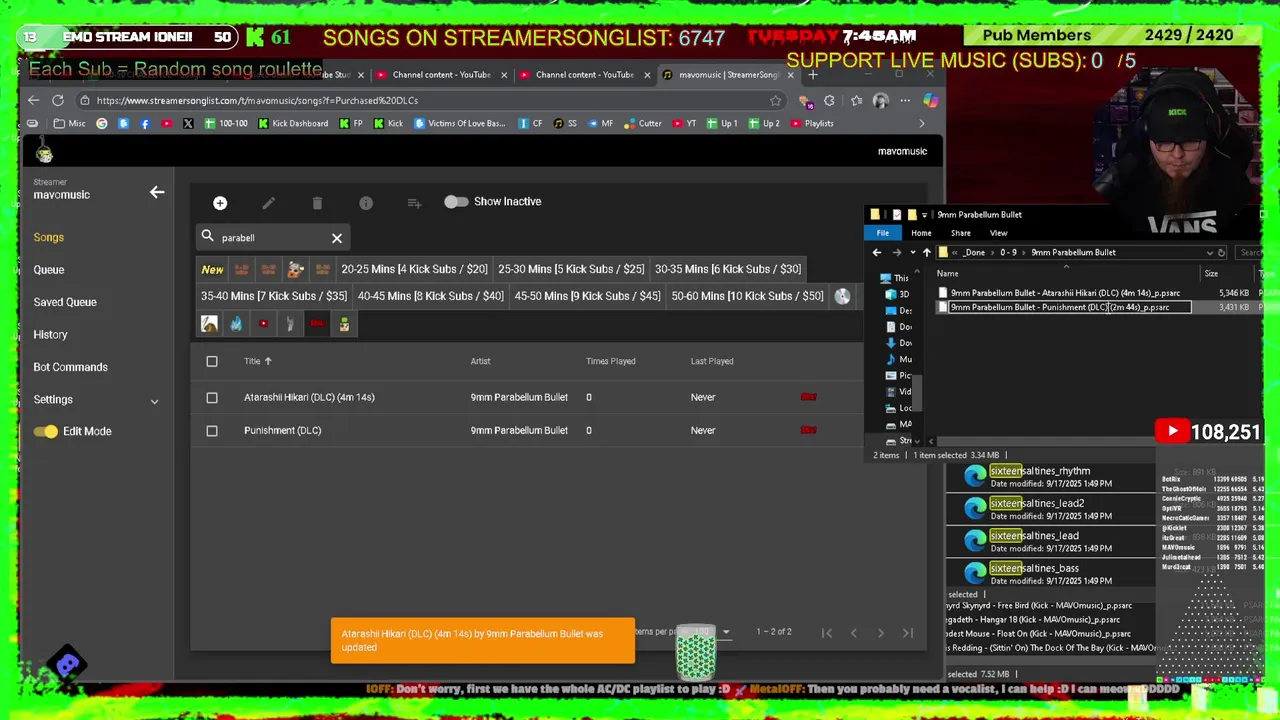Select the 25-30 Mins [5 Kick Subs / $25] filter

(571, 269)
